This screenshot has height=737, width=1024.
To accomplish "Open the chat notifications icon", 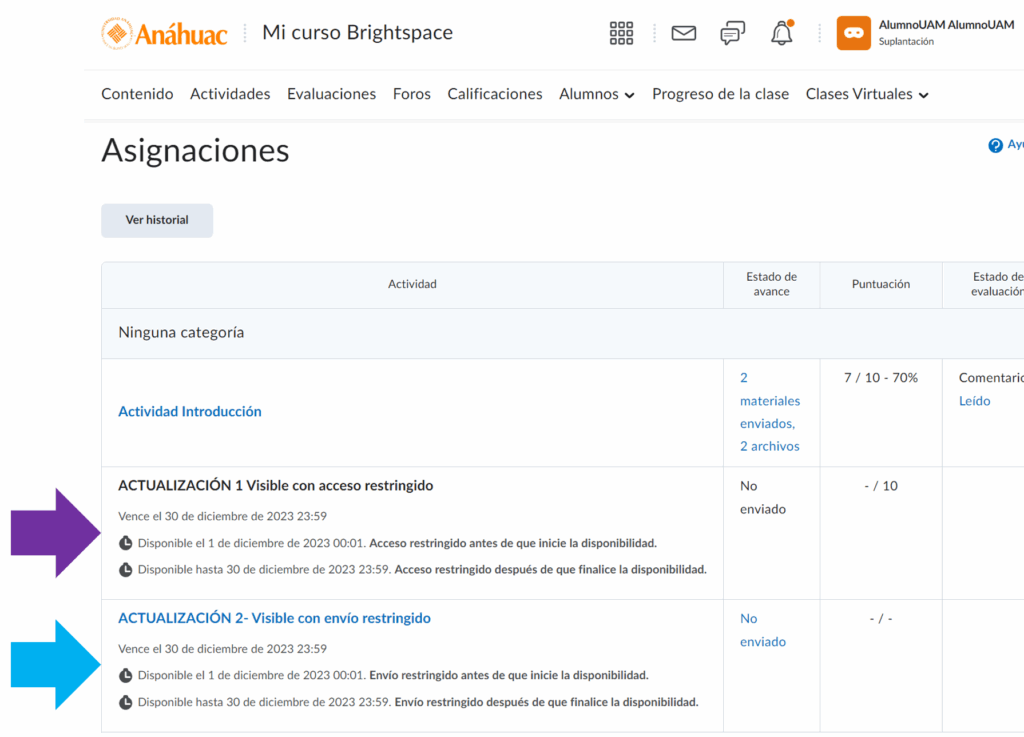I will click(x=732, y=33).
